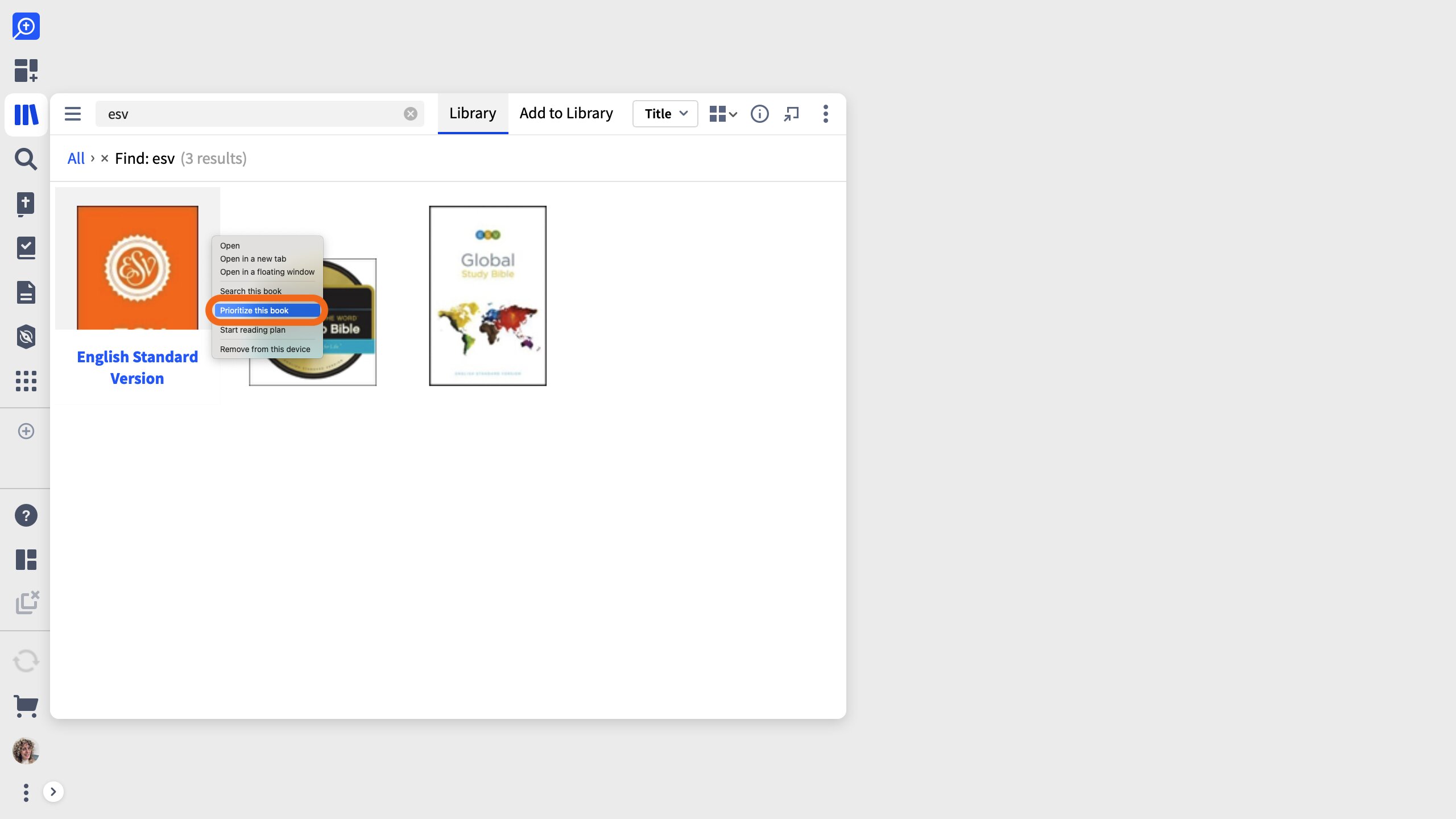Open the Title sort dropdown
This screenshot has width=1456, height=819.
665,114
